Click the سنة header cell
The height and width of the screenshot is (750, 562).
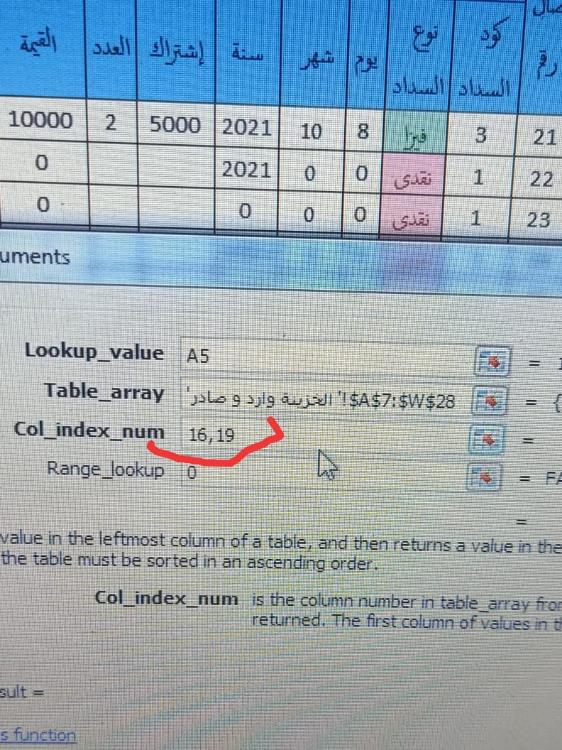pos(248,52)
